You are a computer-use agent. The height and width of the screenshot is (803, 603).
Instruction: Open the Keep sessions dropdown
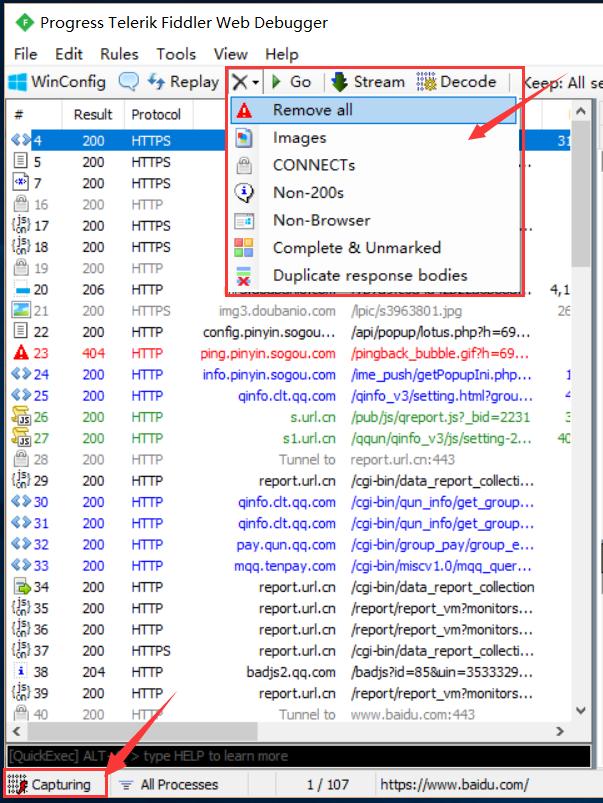tap(562, 82)
